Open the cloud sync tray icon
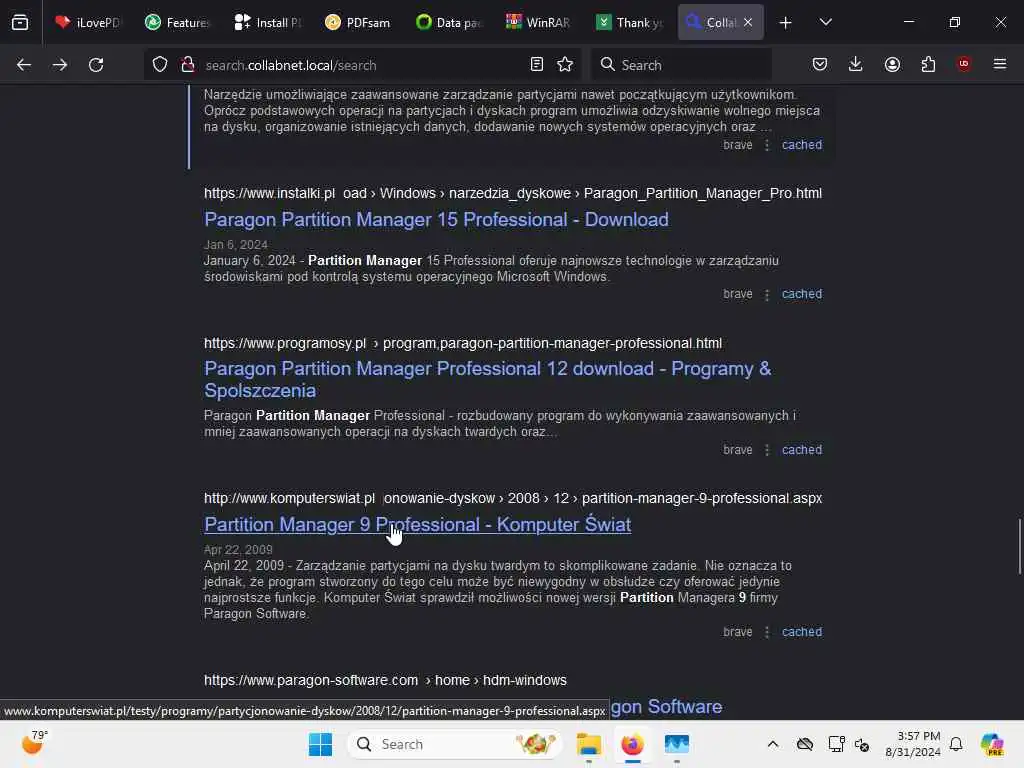 pos(805,744)
